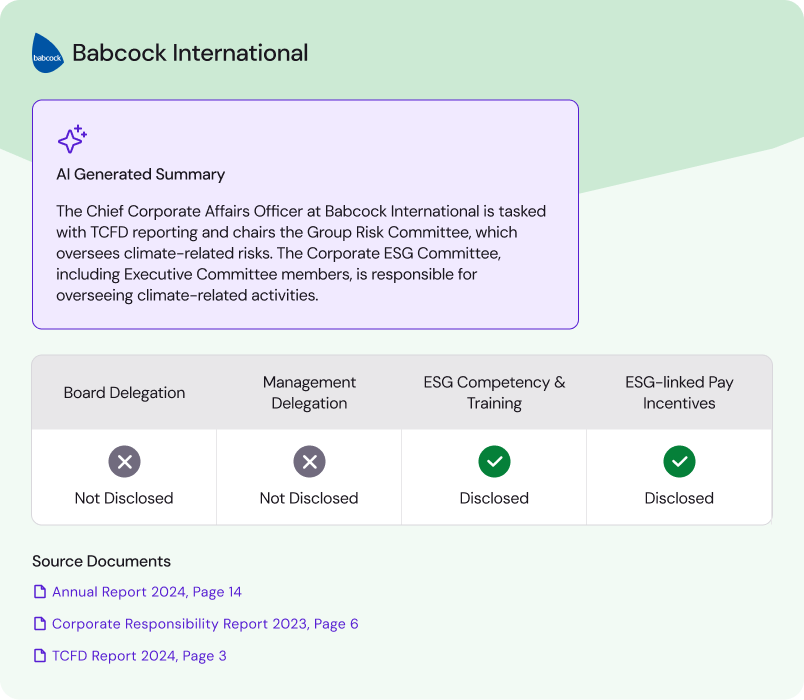Click the Disclosed cell for ESG Competency
804x700 pixels.
(x=494, y=498)
